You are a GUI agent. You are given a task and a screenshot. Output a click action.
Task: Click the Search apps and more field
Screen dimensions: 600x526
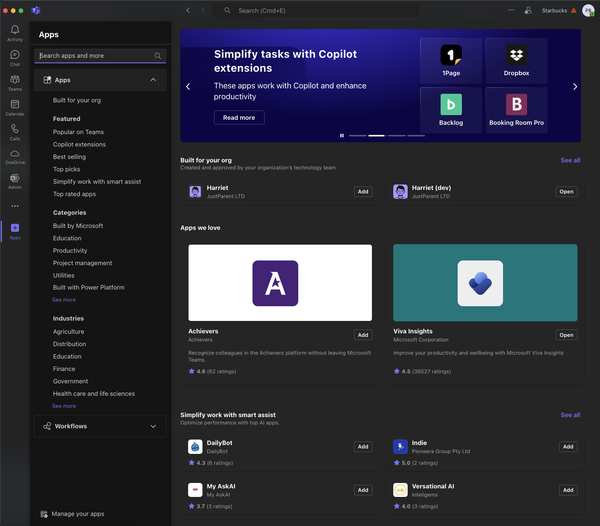tap(95, 56)
